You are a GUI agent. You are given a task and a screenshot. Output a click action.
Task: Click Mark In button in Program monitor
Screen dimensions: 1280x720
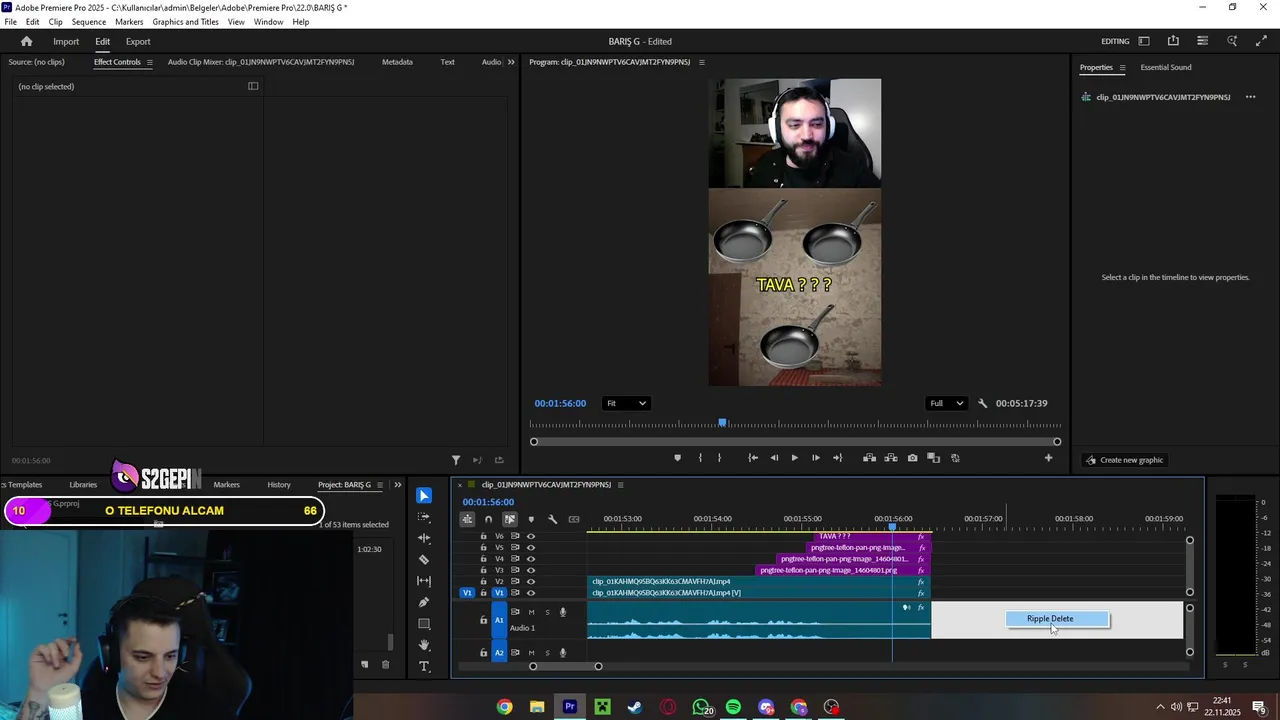coord(700,458)
